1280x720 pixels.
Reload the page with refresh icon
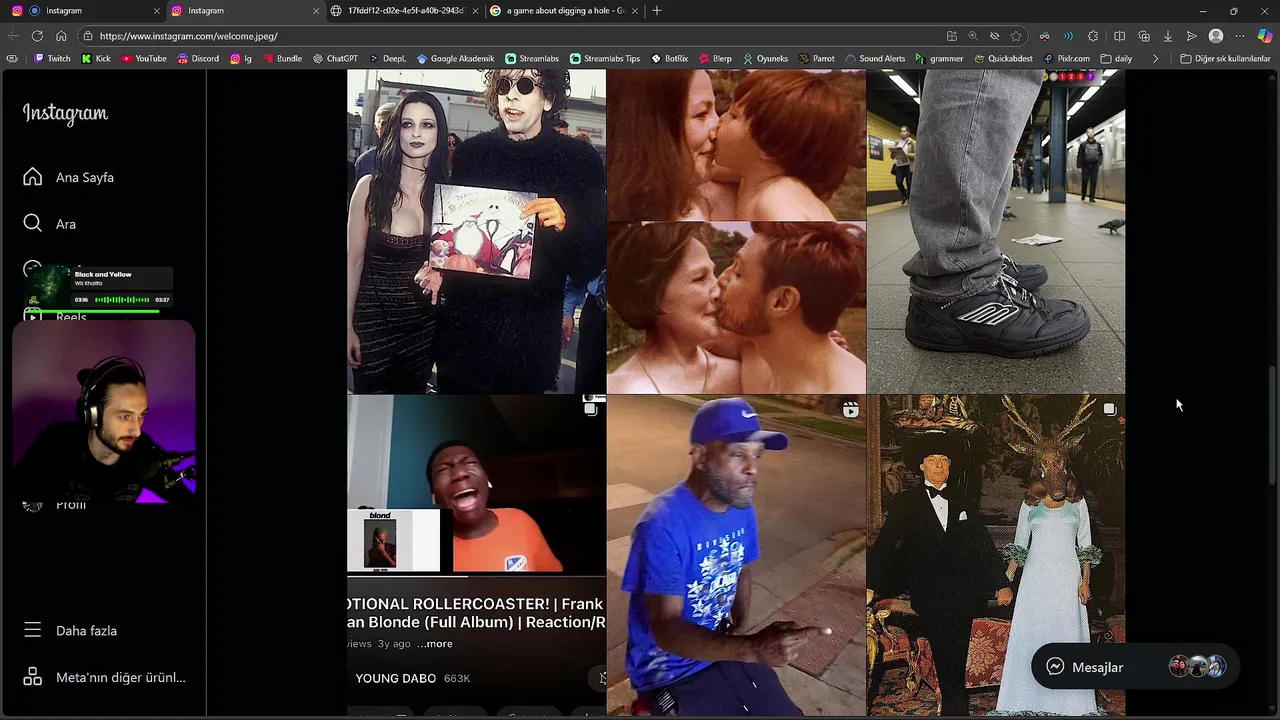(x=37, y=36)
